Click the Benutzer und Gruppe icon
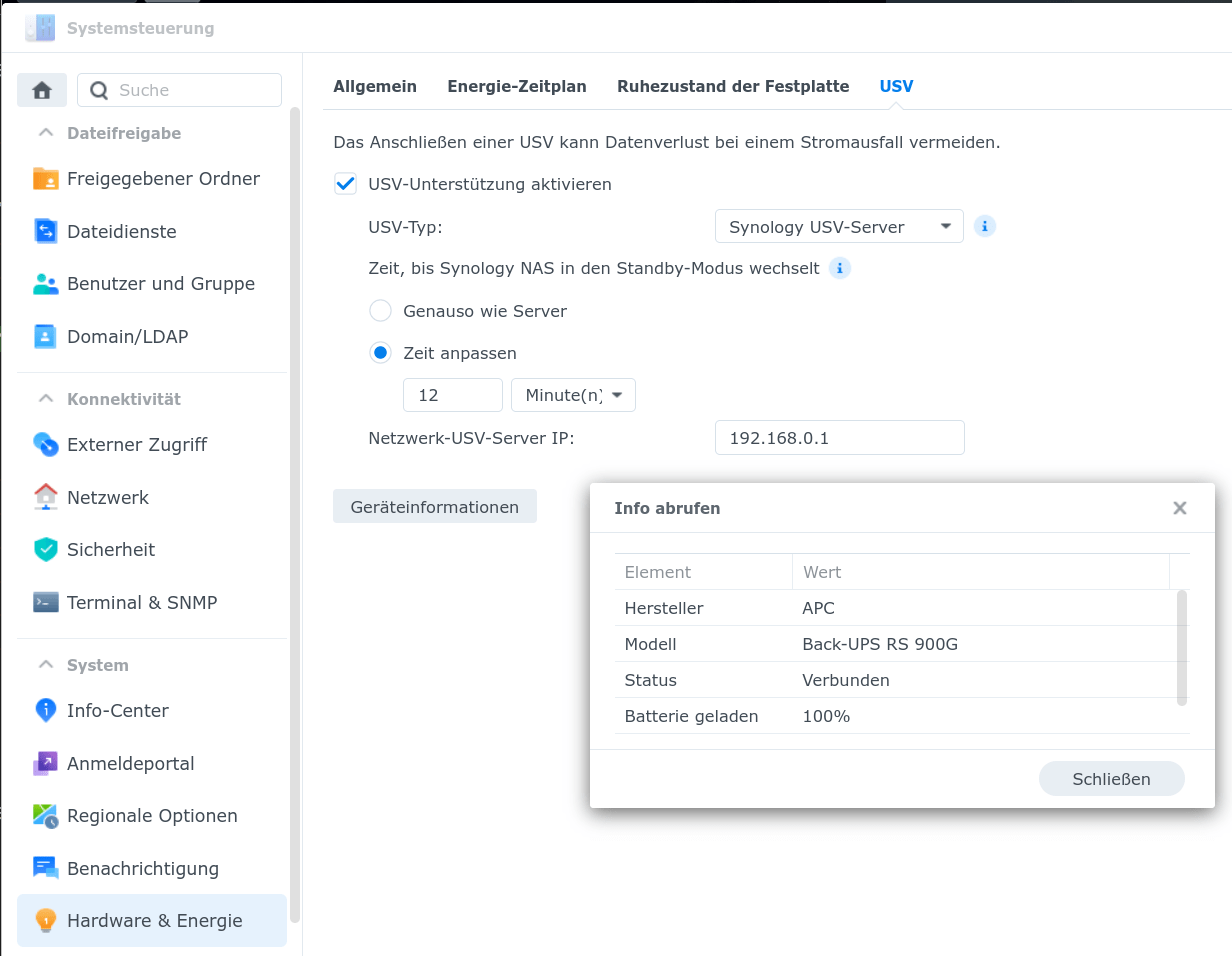 (46, 284)
